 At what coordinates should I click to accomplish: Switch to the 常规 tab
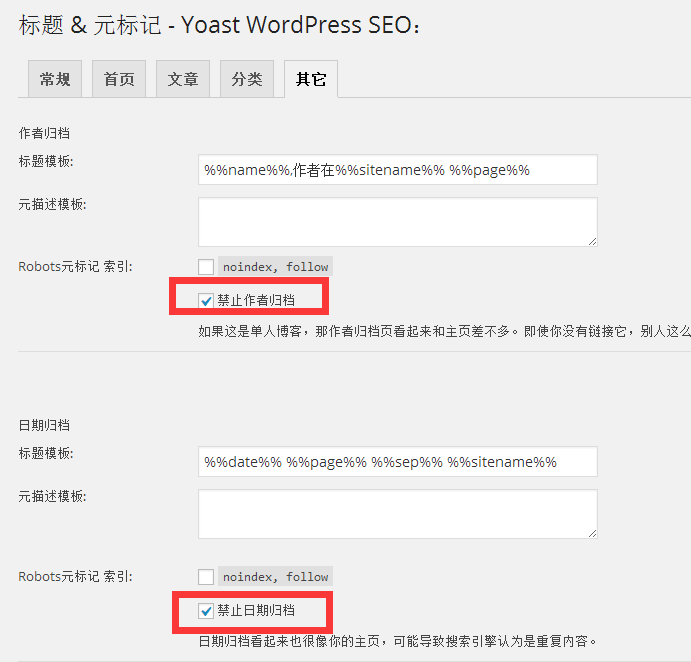pyautogui.click(x=55, y=80)
